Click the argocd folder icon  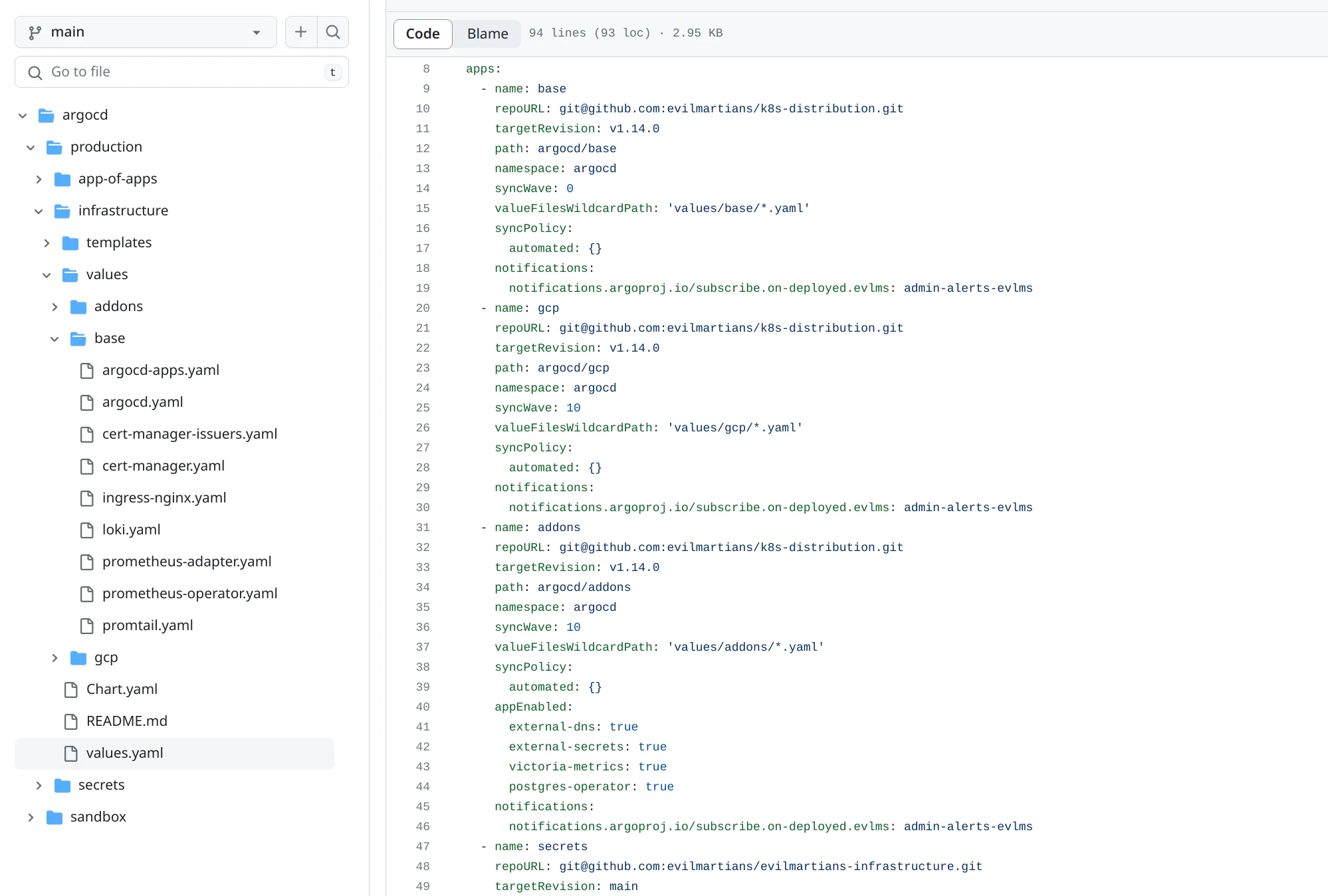pyautogui.click(x=46, y=116)
